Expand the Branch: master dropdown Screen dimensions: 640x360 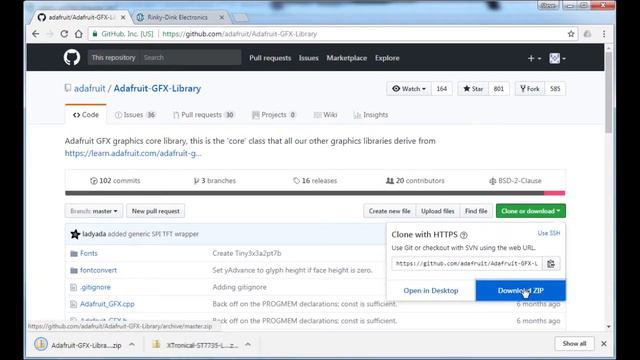[94, 211]
